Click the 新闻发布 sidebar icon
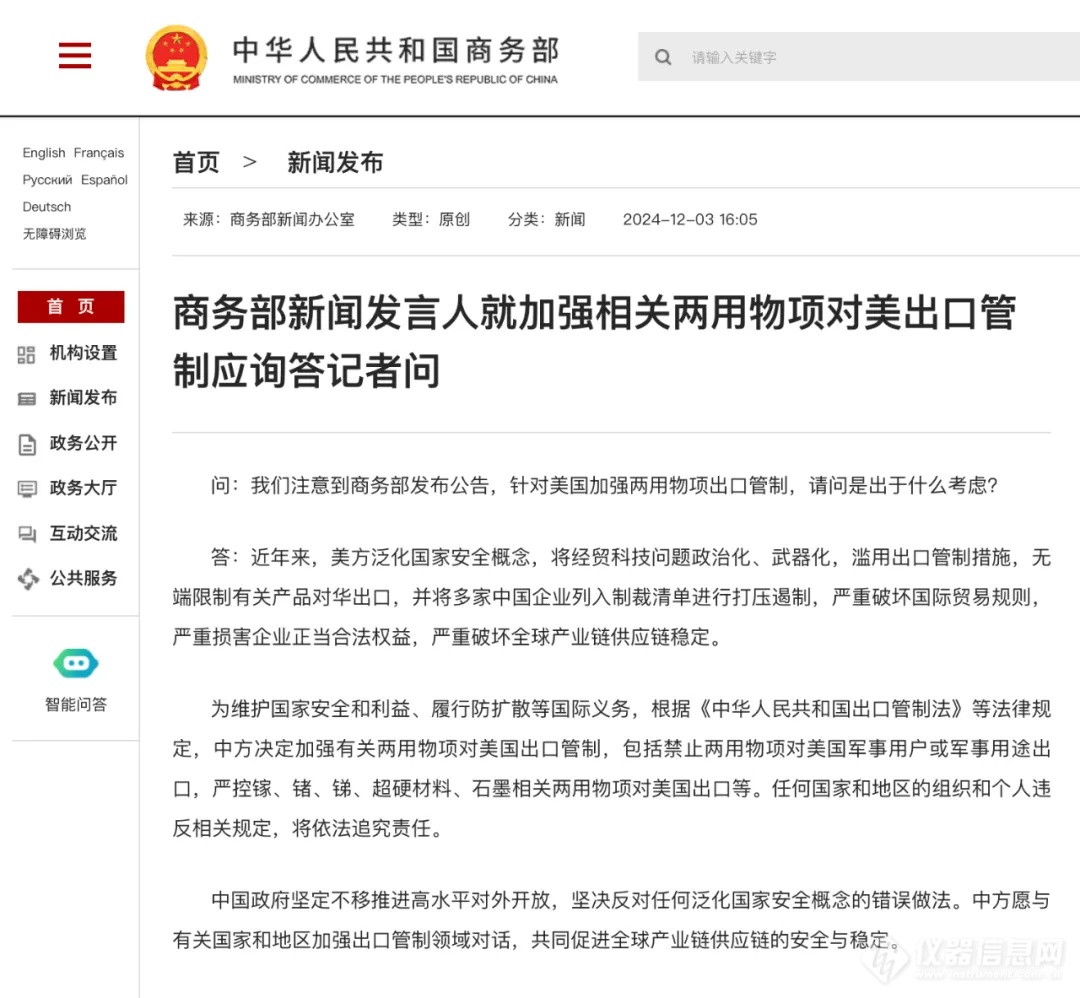1080x998 pixels. click(x=26, y=399)
